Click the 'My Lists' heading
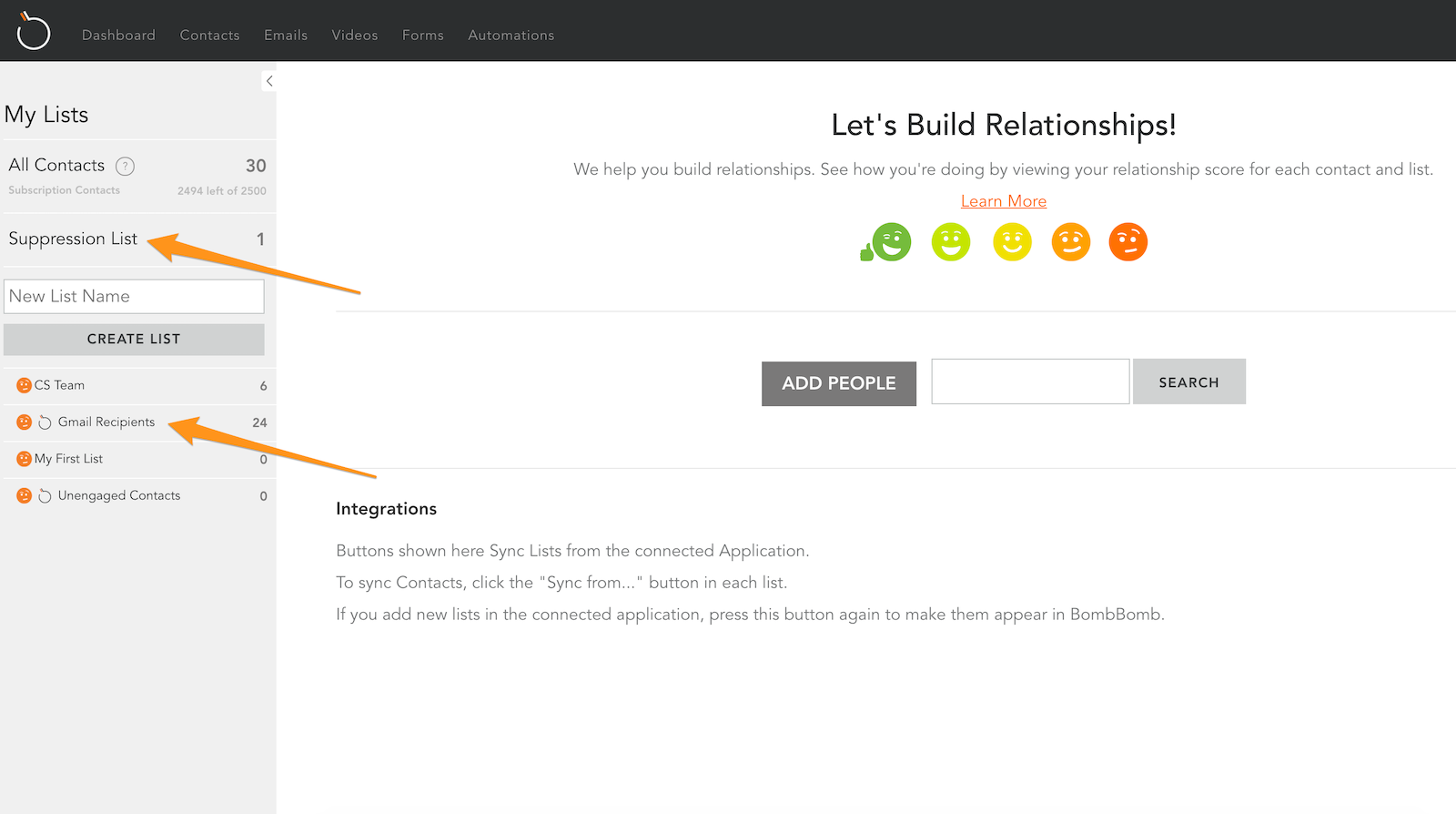Image resolution: width=1456 pixels, height=814 pixels. (x=46, y=115)
